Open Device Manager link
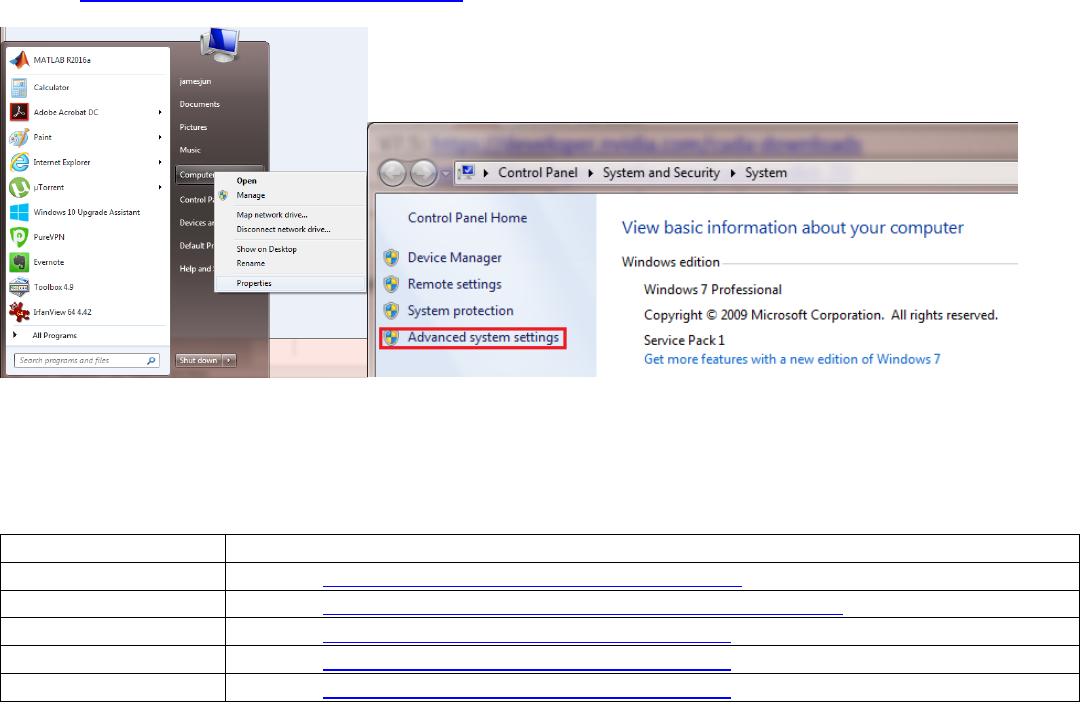 pyautogui.click(x=455, y=258)
